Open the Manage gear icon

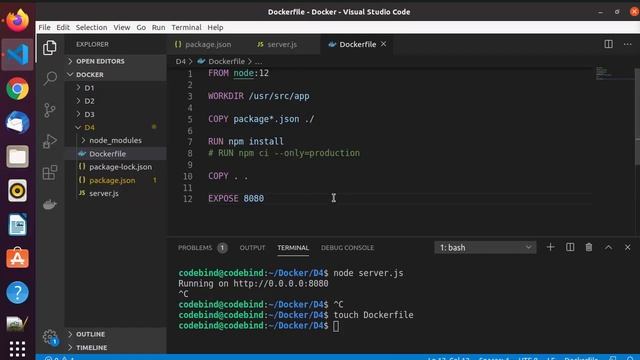(x=50, y=337)
